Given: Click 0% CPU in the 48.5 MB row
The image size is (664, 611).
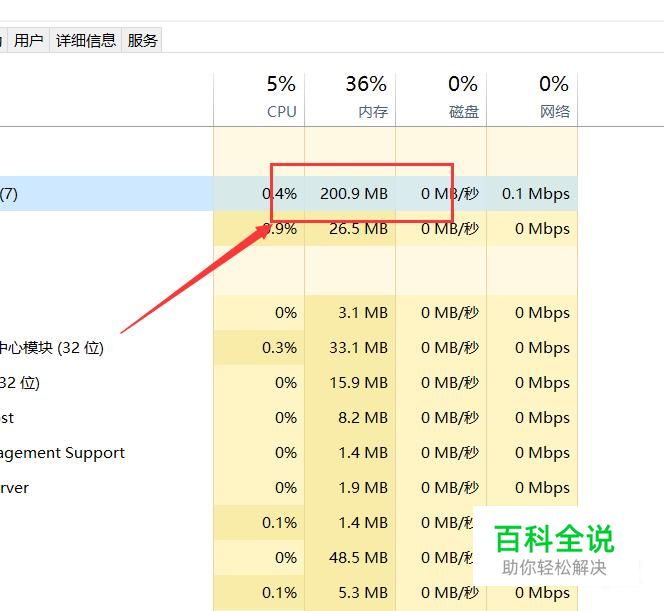Looking at the screenshot, I should click(x=286, y=558).
